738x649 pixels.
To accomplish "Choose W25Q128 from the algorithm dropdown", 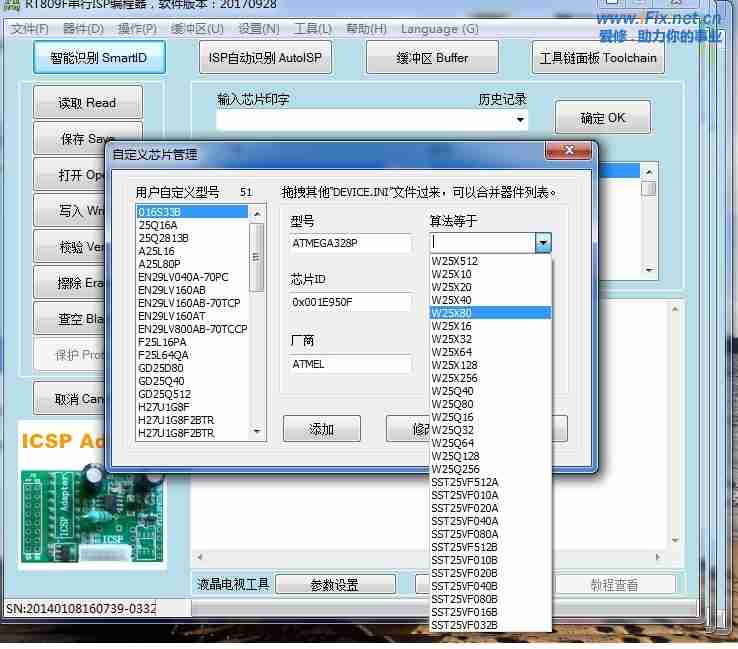I will (490, 456).
